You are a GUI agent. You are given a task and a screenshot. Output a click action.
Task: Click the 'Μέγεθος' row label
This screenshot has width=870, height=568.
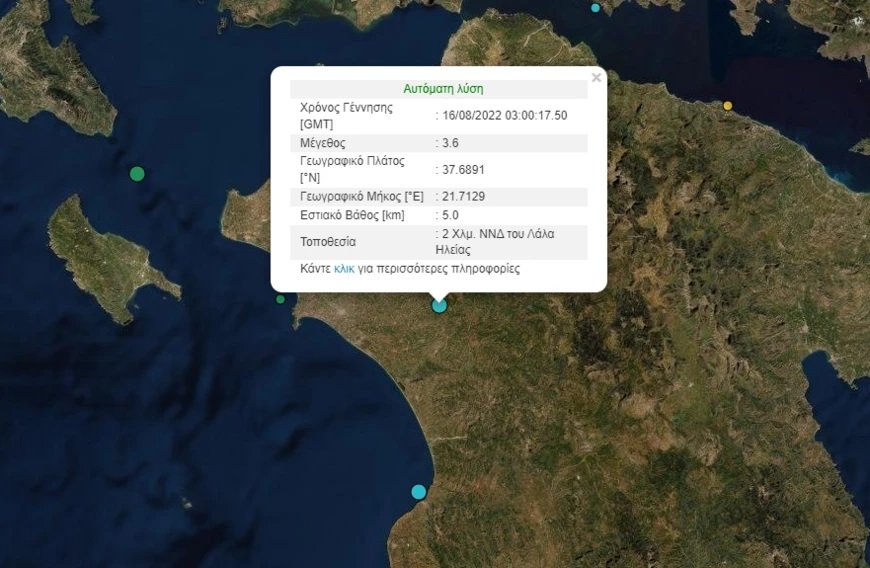pos(323,143)
